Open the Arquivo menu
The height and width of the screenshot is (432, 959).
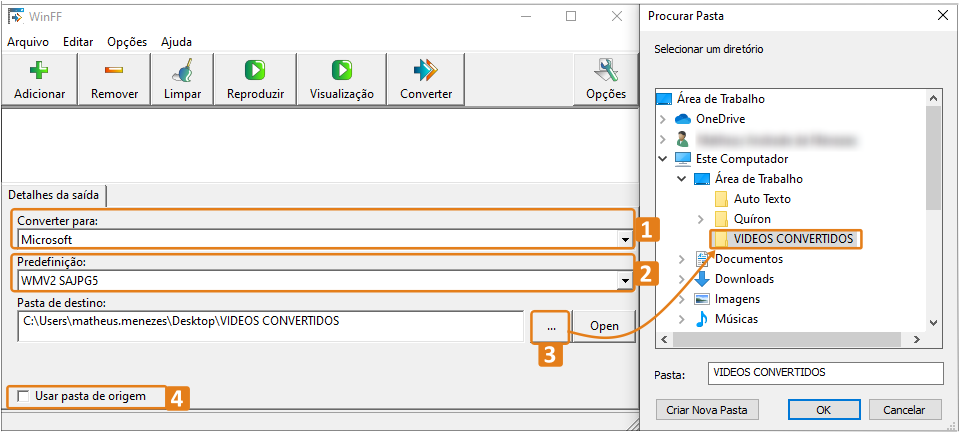(x=28, y=42)
